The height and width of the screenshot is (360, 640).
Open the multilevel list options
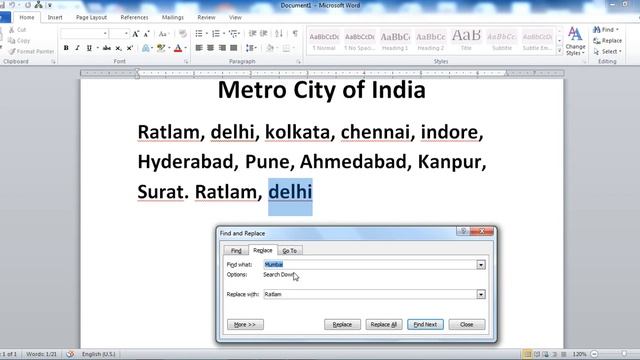(233, 33)
